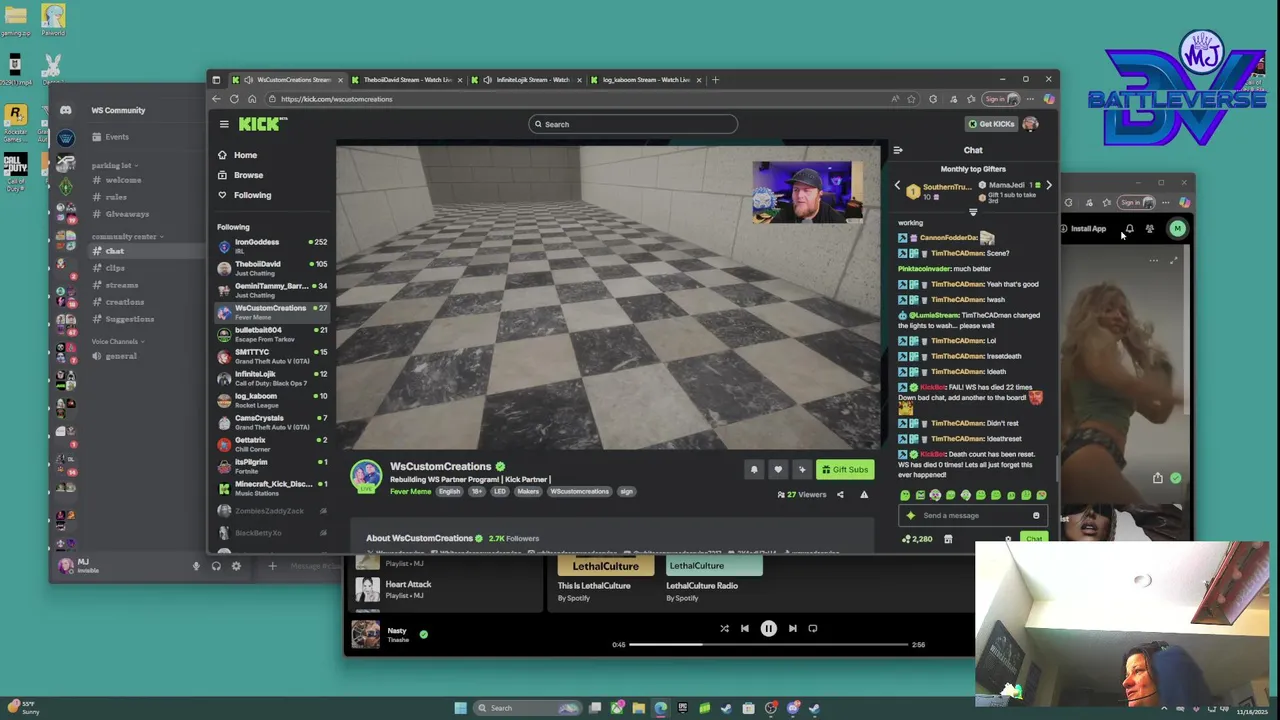
Task: Open the Windows Start menu
Action: click(x=460, y=708)
